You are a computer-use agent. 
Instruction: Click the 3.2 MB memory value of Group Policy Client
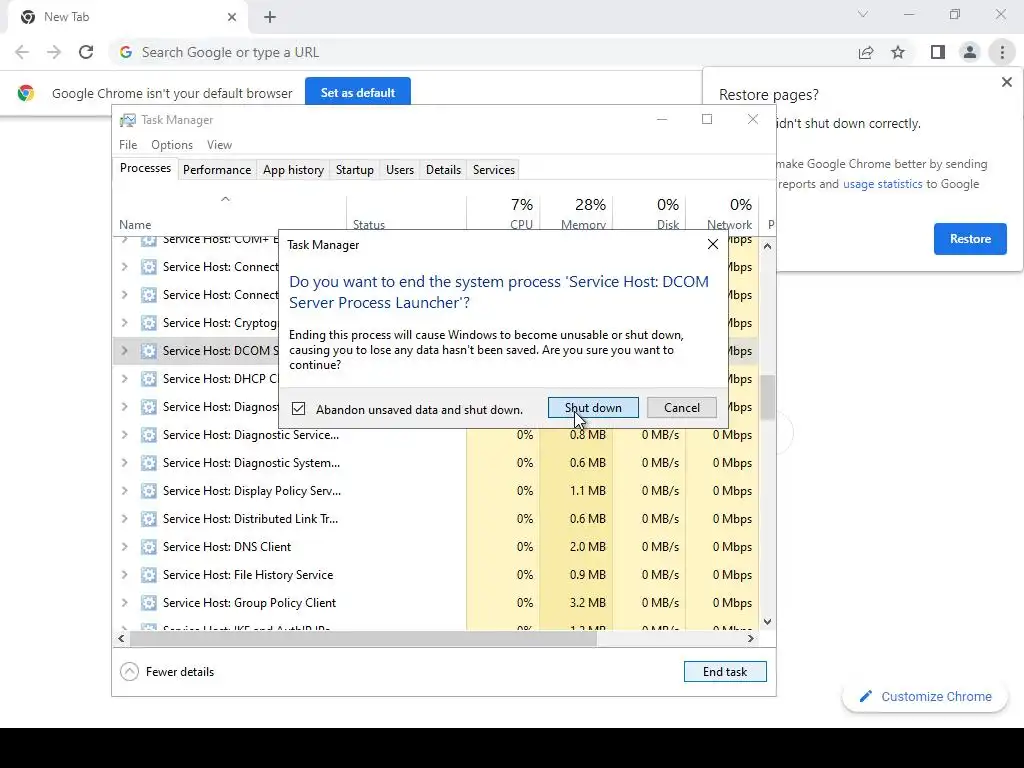pyautogui.click(x=588, y=603)
